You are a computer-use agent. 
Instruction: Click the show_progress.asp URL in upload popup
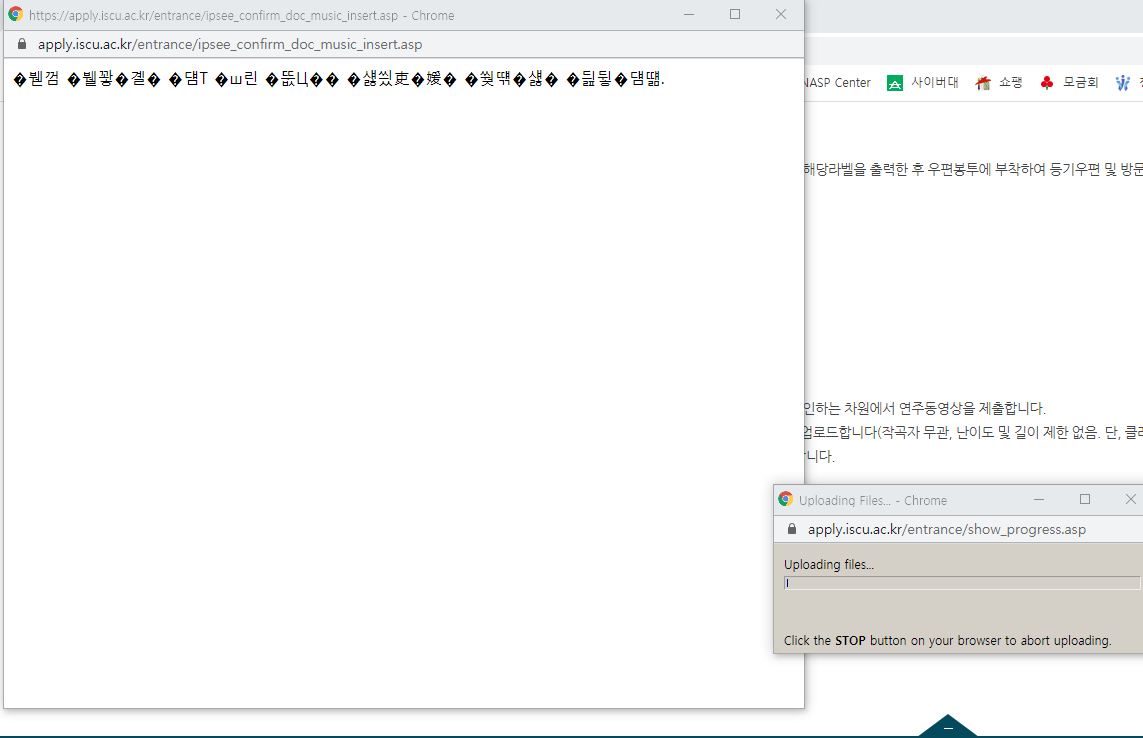point(946,529)
